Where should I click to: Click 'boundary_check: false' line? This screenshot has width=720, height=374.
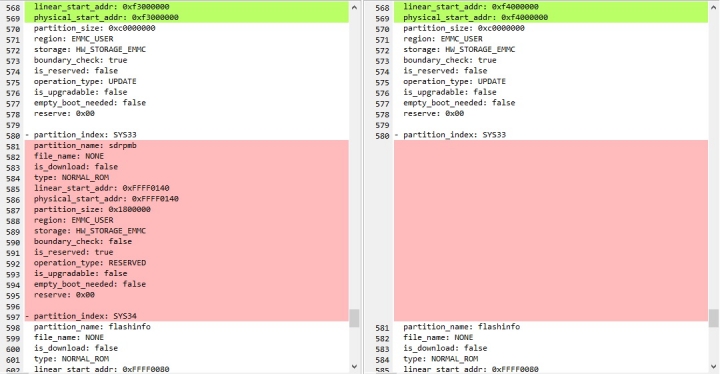click(83, 242)
